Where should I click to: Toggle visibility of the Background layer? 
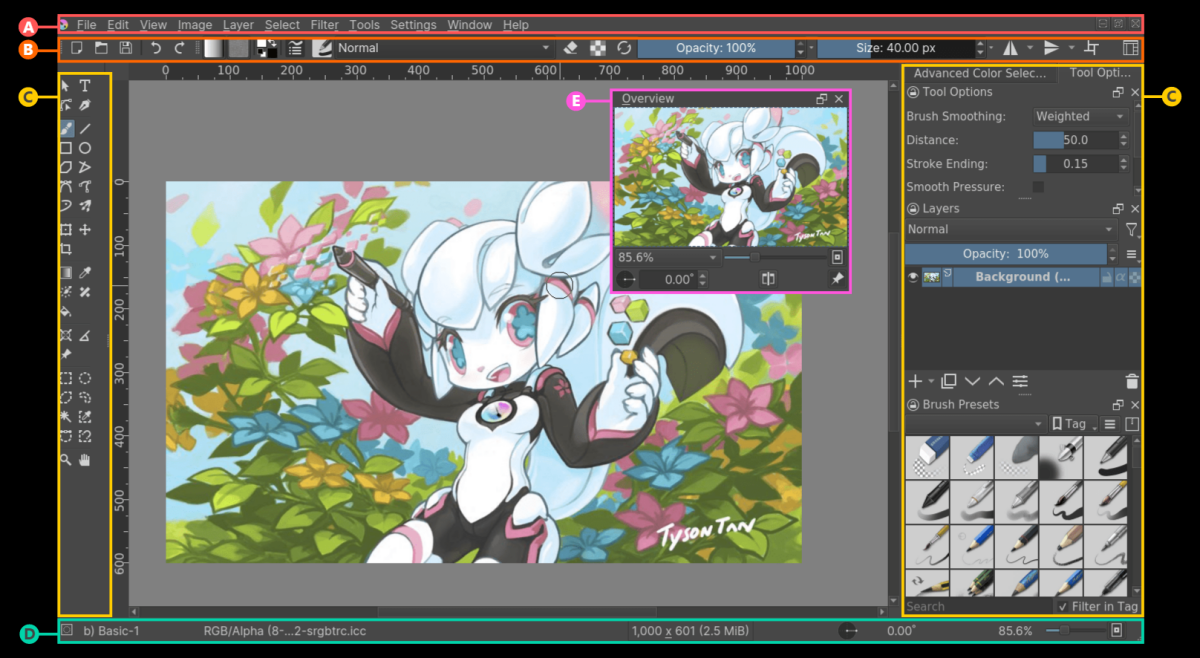913,277
